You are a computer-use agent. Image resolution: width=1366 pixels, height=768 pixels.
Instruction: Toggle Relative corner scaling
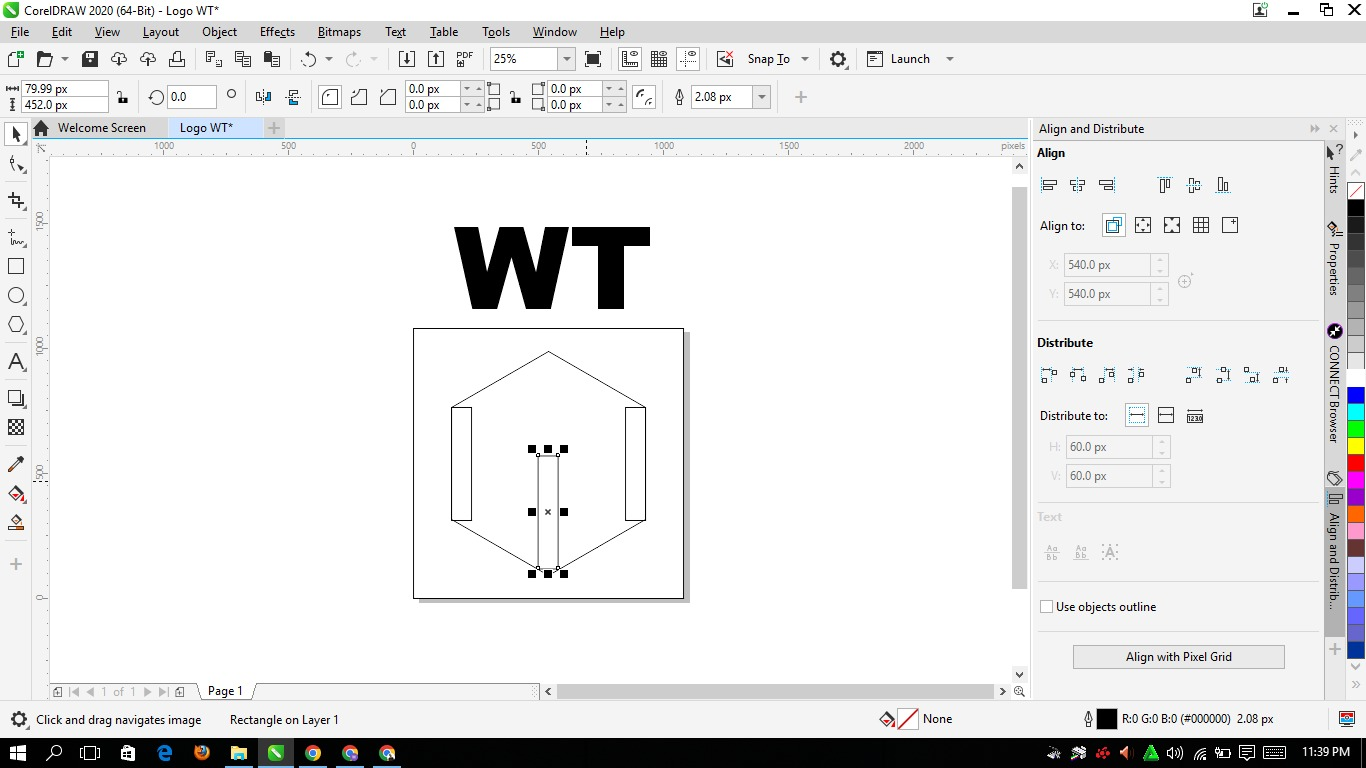click(x=645, y=97)
